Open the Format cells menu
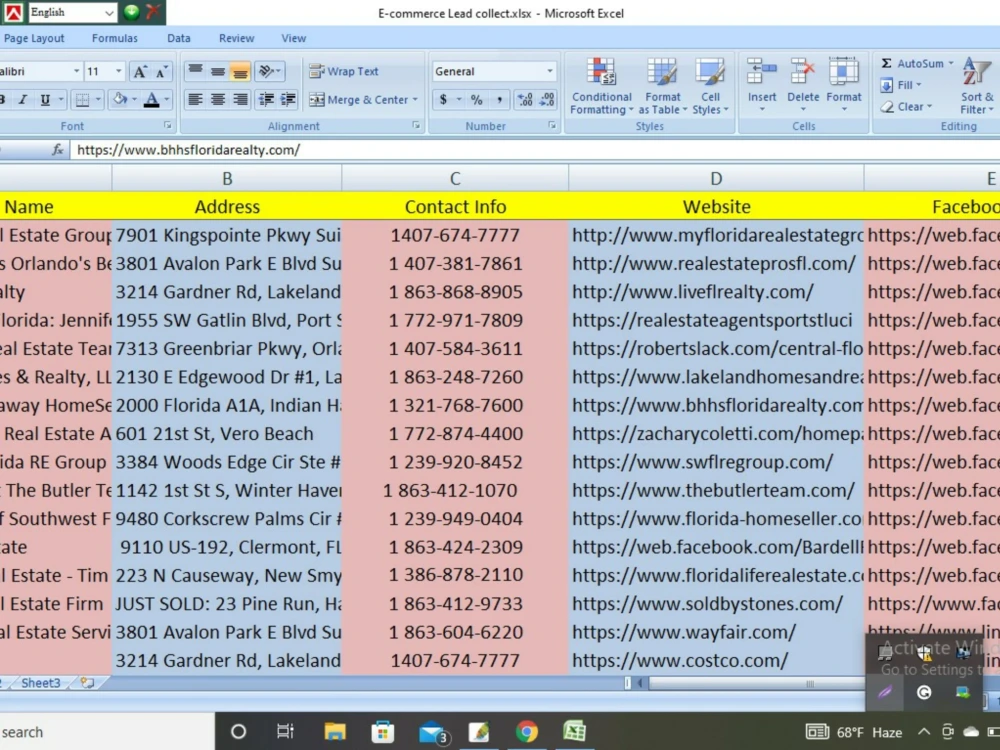 844,85
